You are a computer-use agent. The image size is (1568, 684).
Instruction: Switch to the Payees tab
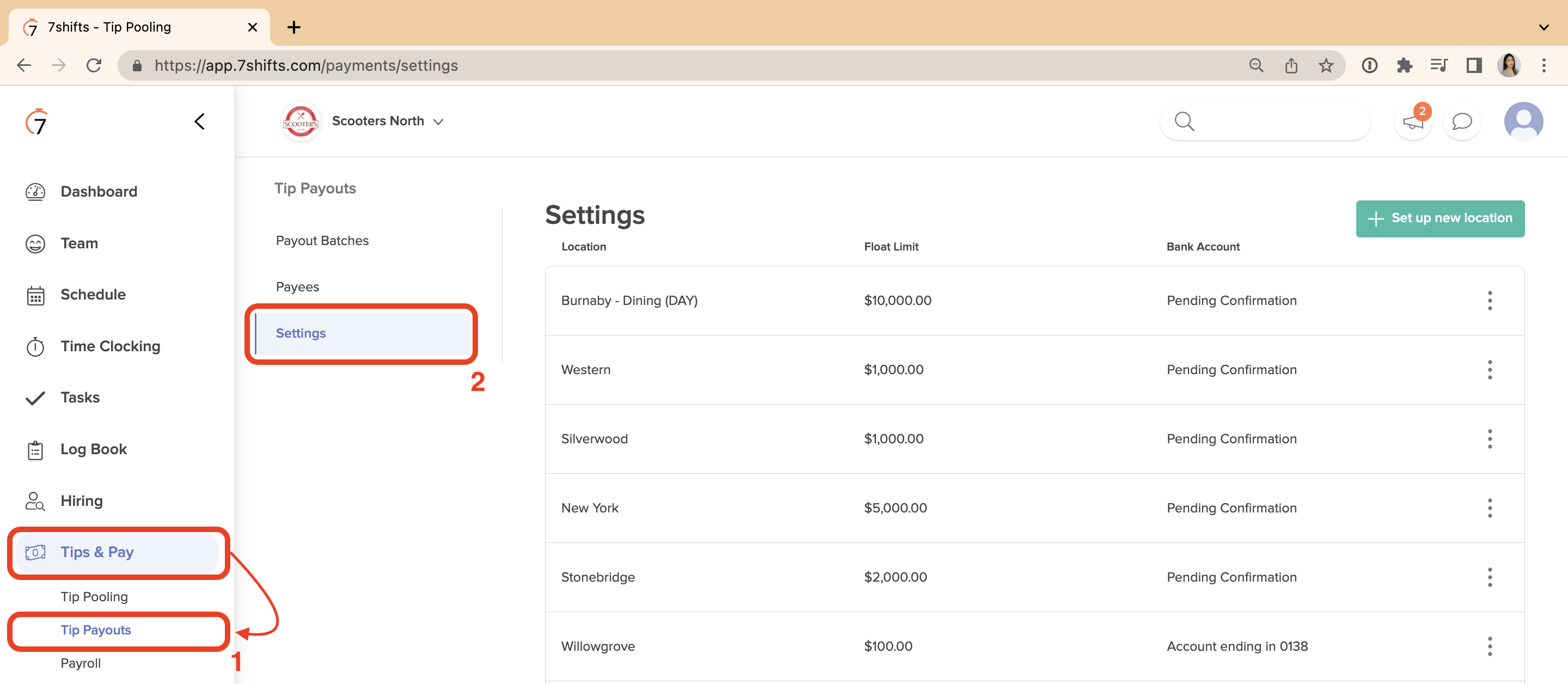coord(297,287)
